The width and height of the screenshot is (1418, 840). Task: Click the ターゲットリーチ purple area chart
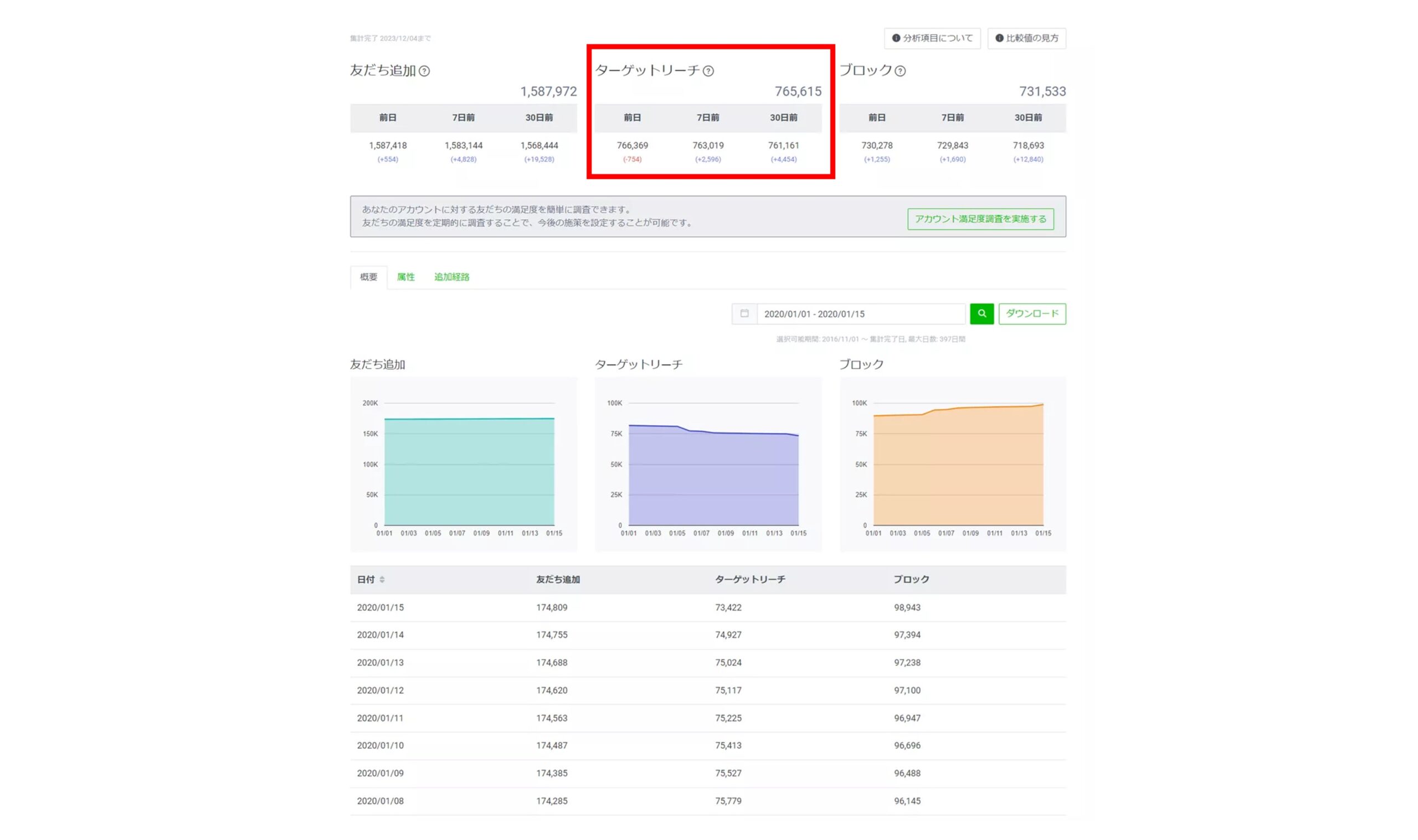pyautogui.click(x=708, y=464)
